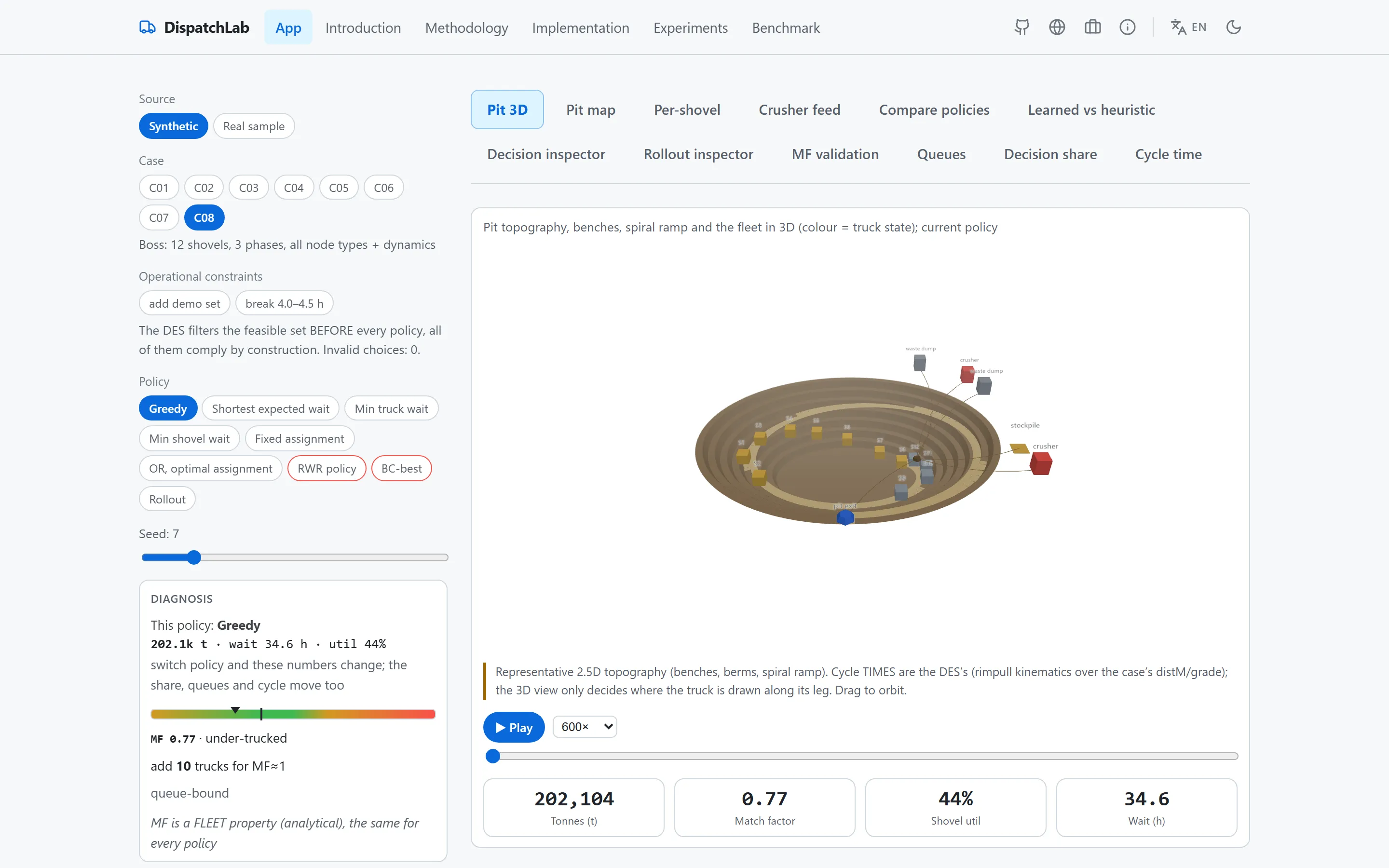This screenshot has height=868, width=1389.
Task: Toggle dark mode moon icon
Action: tap(1233, 27)
